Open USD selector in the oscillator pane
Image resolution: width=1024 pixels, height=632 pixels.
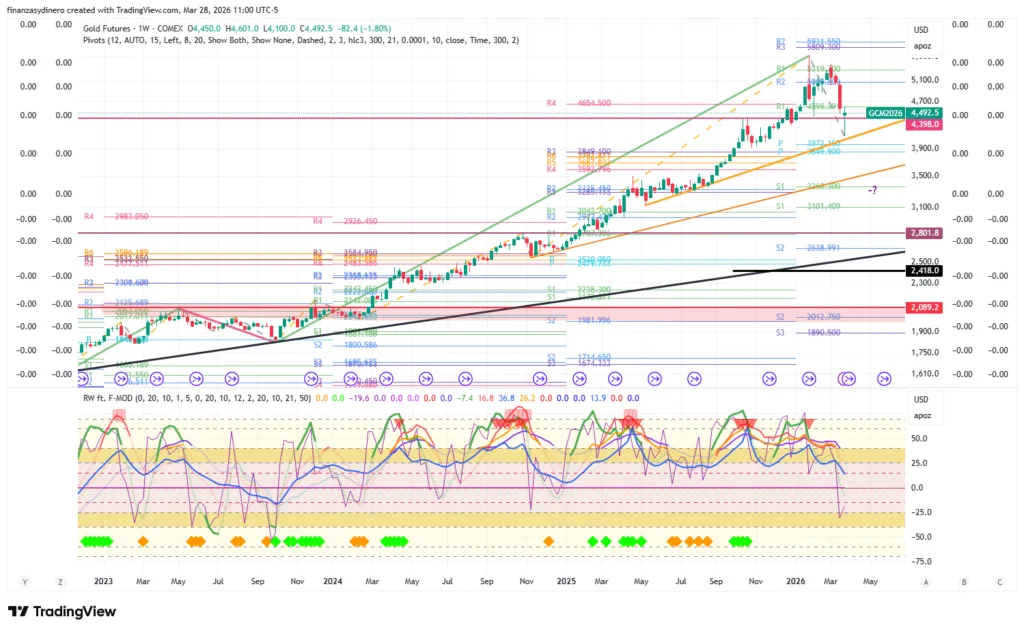click(x=921, y=399)
